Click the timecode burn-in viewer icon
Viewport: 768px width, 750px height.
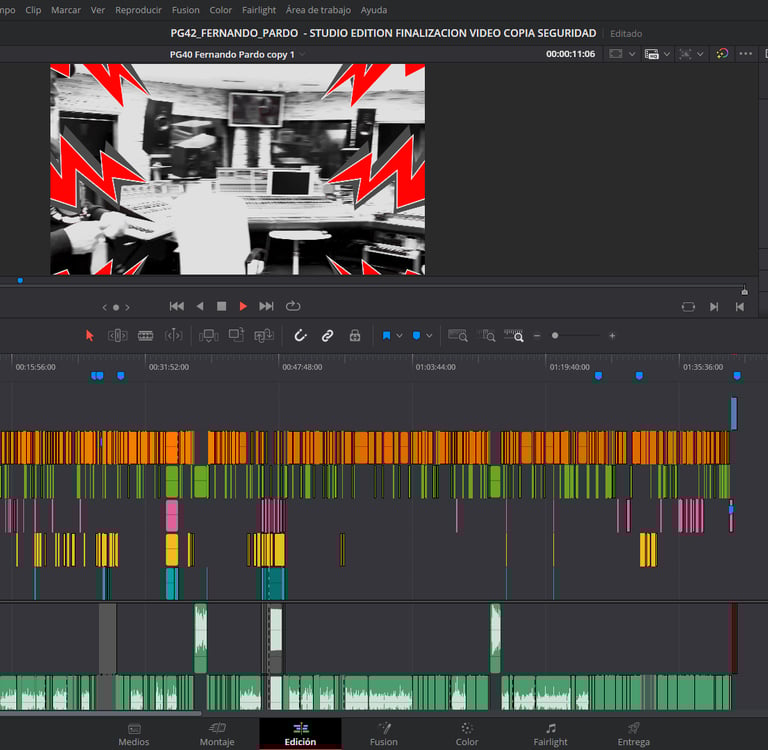[651, 54]
